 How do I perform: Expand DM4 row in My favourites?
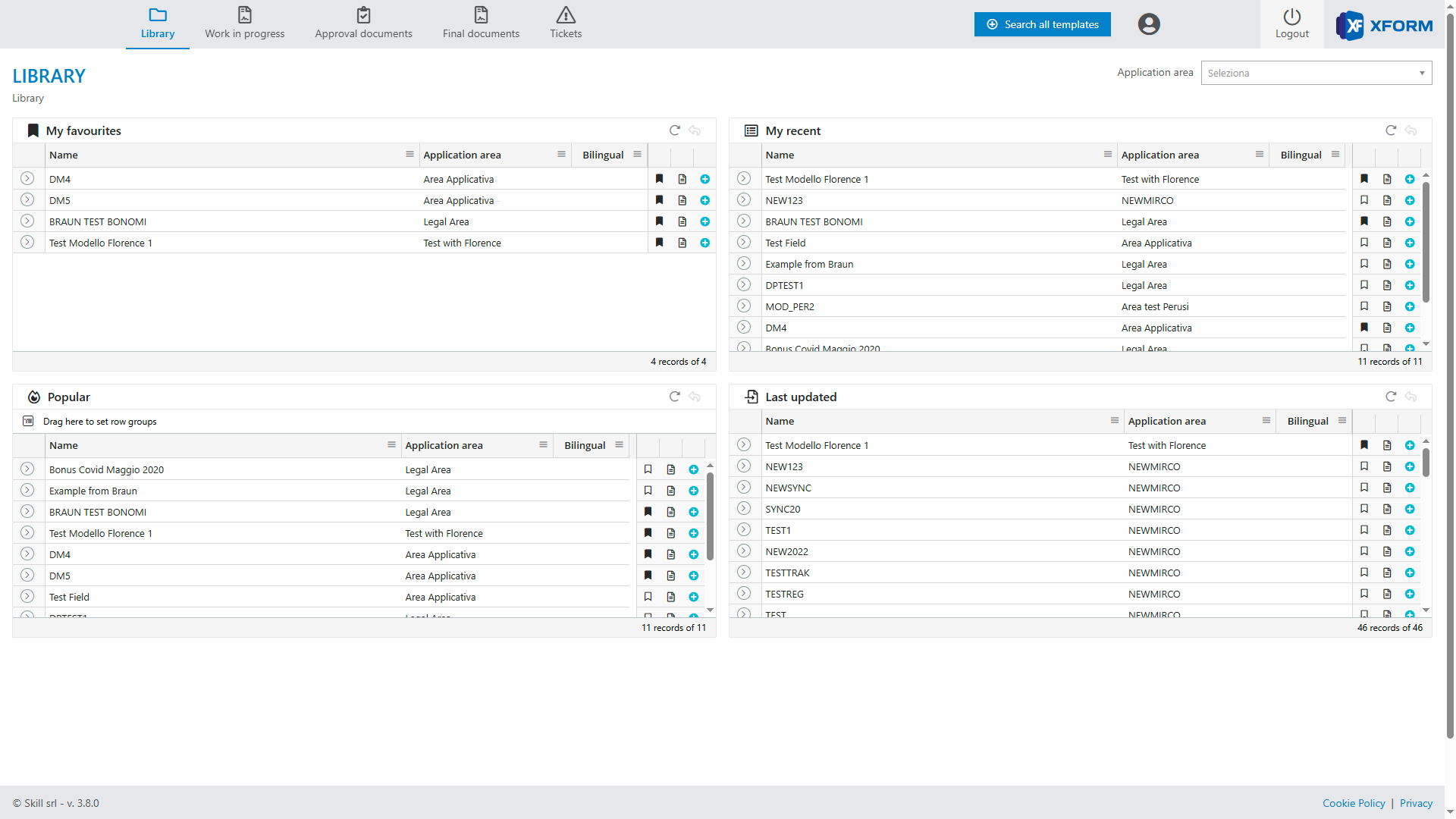[x=27, y=178]
